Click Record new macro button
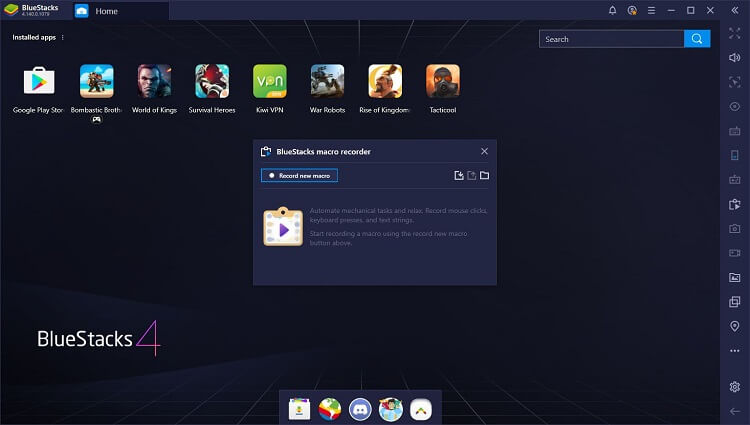Viewport: 750px width, 425px height. tap(299, 175)
